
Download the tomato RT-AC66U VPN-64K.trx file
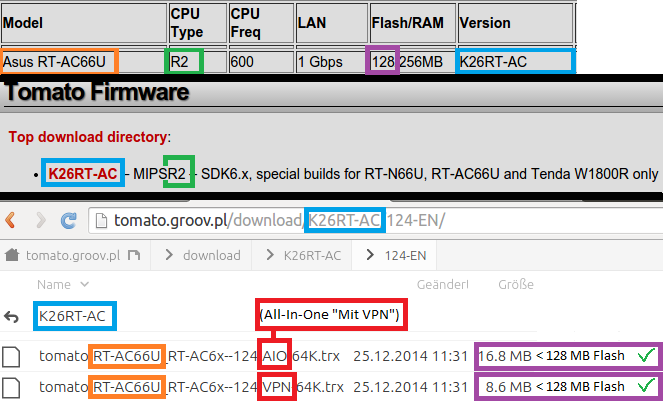191,387
